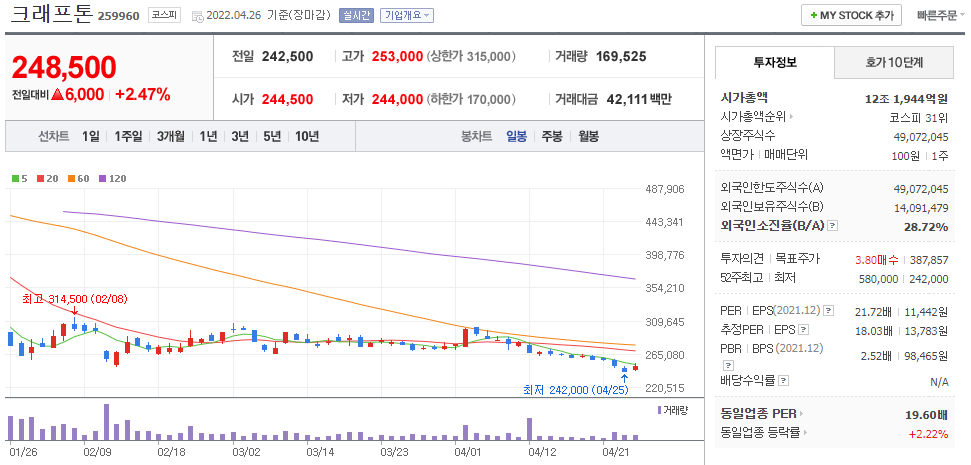The width and height of the screenshot is (971, 465).
Task: Click the 거래량 volume legend marker
Action: click(x=658, y=410)
